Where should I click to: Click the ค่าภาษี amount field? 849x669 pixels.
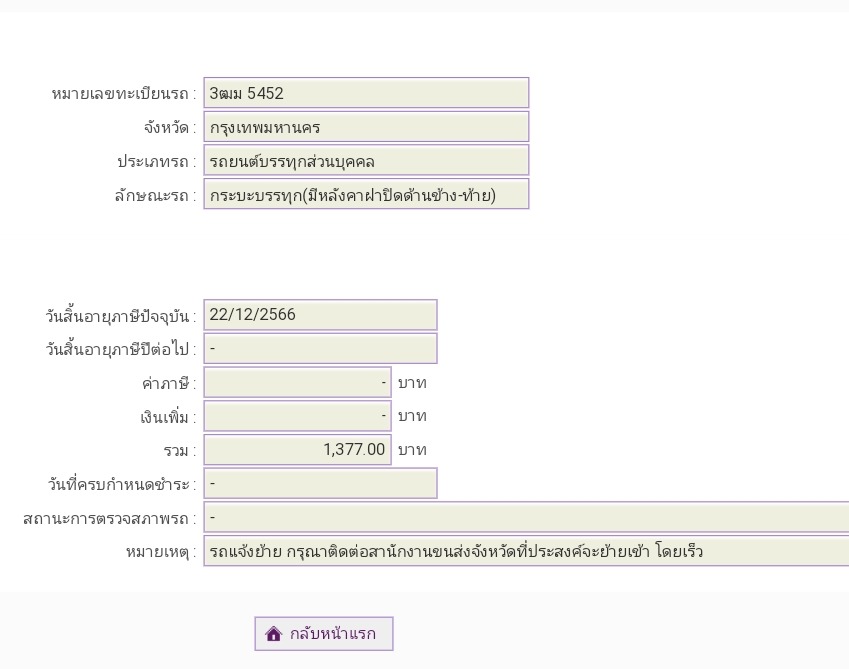pos(297,382)
